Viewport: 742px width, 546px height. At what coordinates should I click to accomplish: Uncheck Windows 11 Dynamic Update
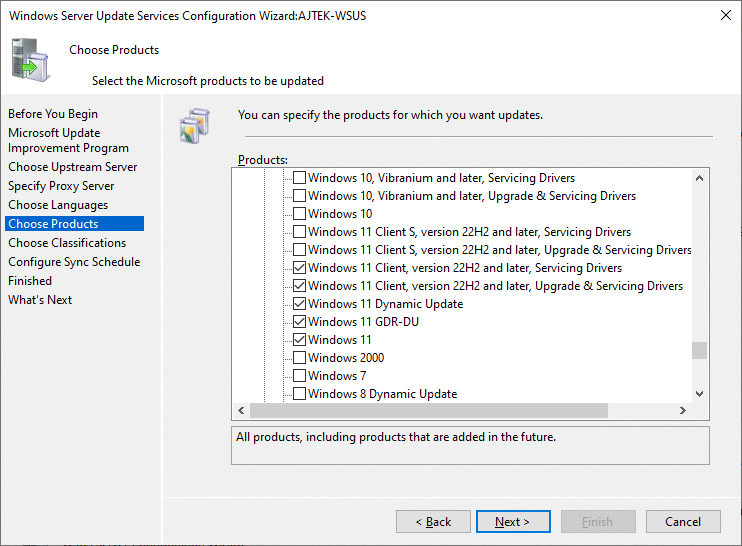pyautogui.click(x=299, y=304)
